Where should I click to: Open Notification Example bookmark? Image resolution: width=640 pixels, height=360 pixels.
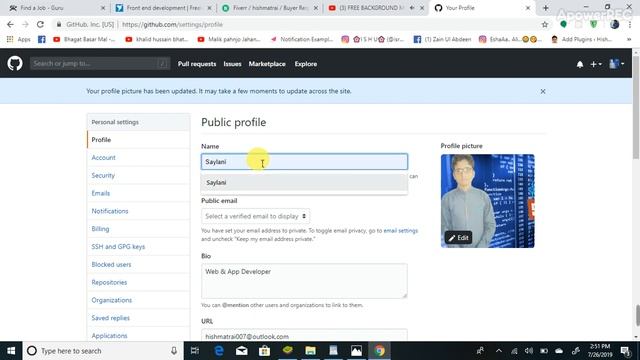pos(302,39)
